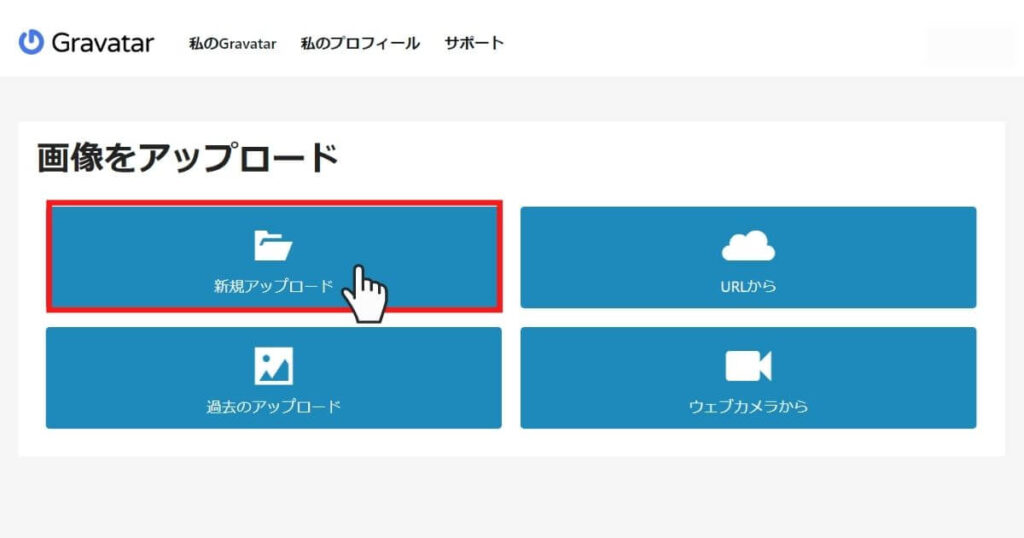
Task: Choose the URLから label
Action: coord(748,286)
